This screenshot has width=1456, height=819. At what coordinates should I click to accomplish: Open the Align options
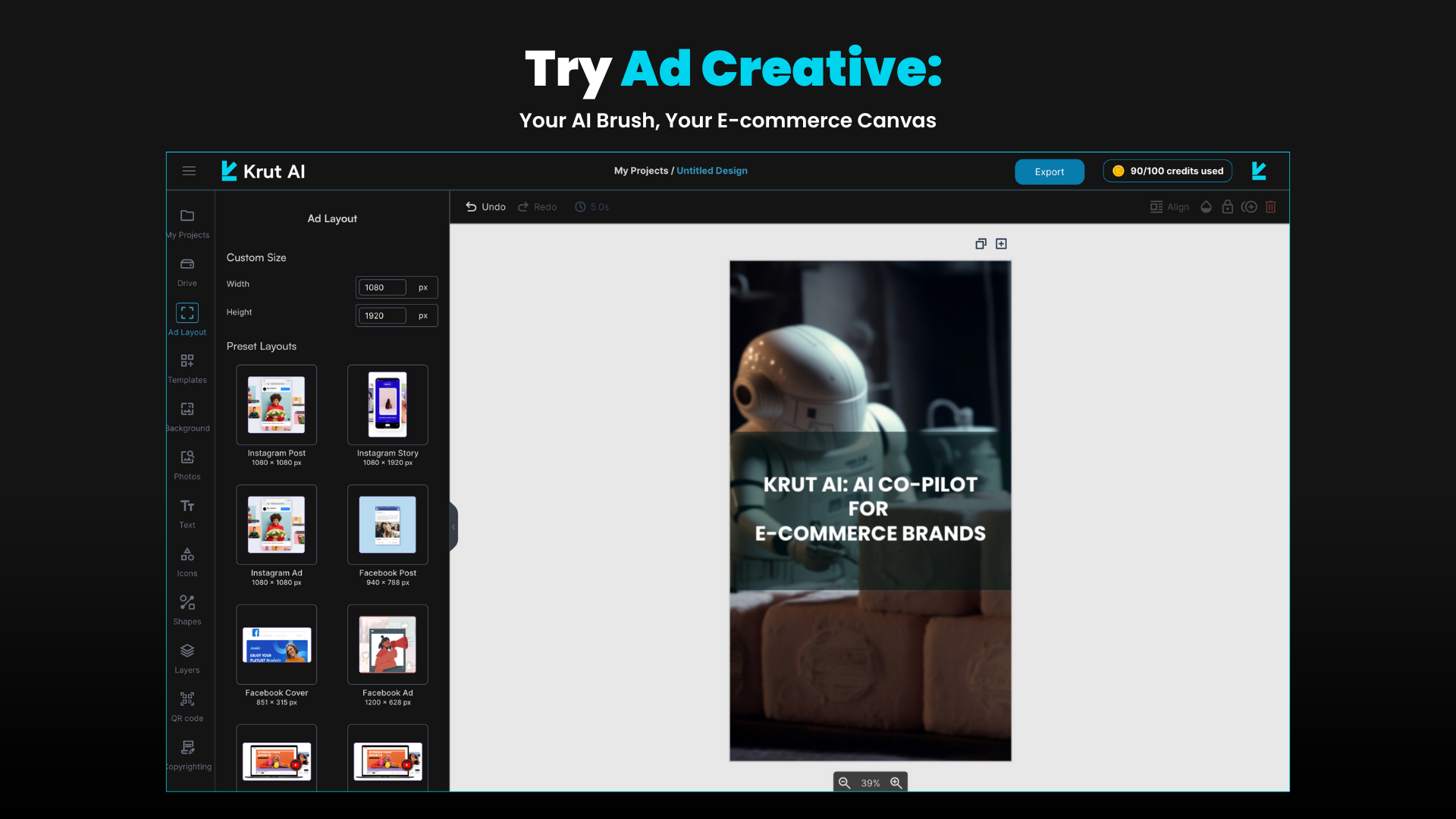point(1169,207)
